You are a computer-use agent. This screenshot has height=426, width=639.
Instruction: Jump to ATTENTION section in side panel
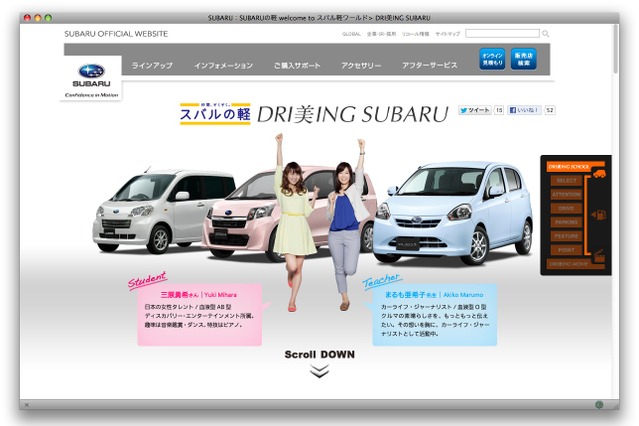(x=566, y=194)
